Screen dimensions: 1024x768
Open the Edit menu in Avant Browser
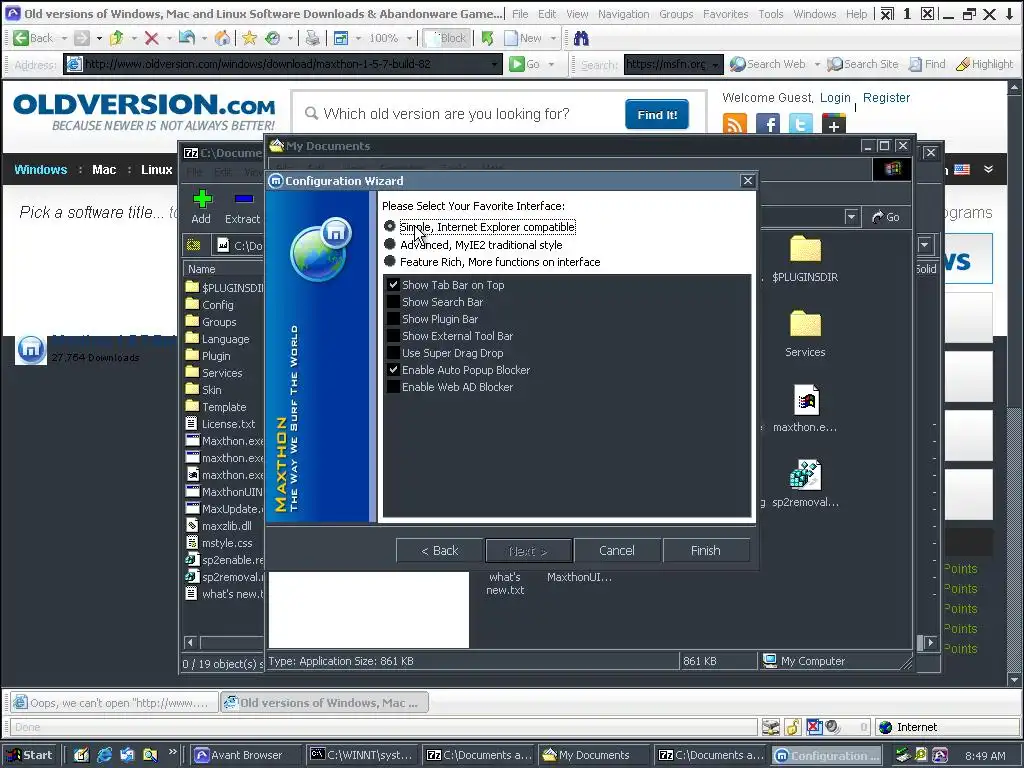[x=547, y=14]
